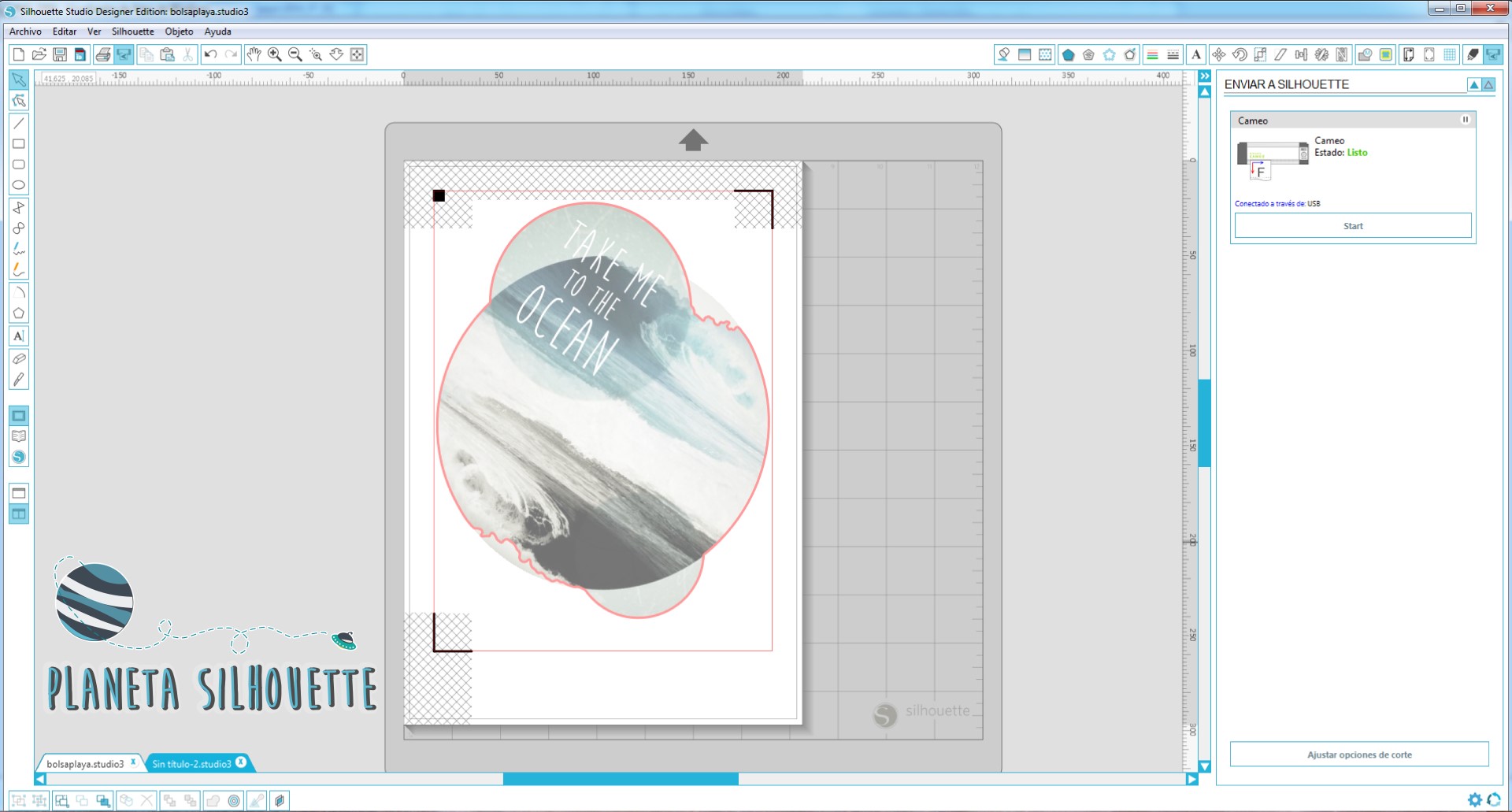1512x812 pixels.
Task: Collapse side panel with double-chevron arrow
Action: 1204,76
